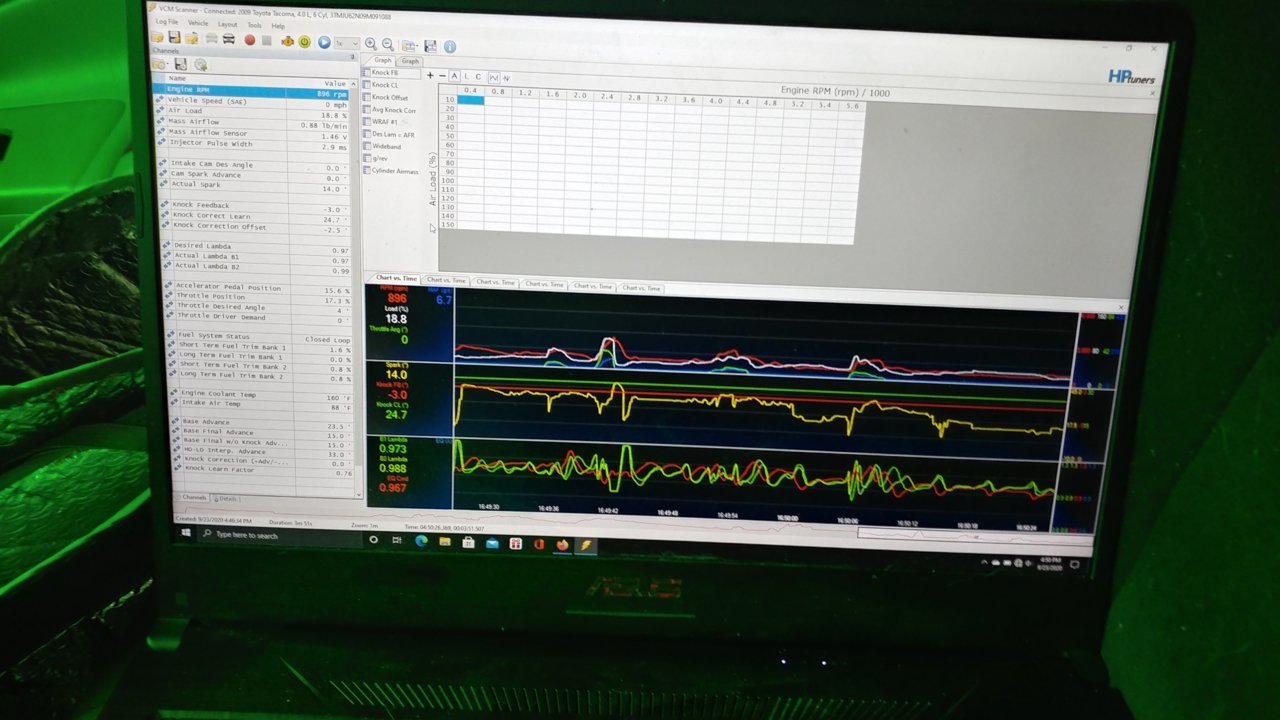This screenshot has width=1280, height=720.
Task: Open Firefox from the taskbar
Action: 563,545
